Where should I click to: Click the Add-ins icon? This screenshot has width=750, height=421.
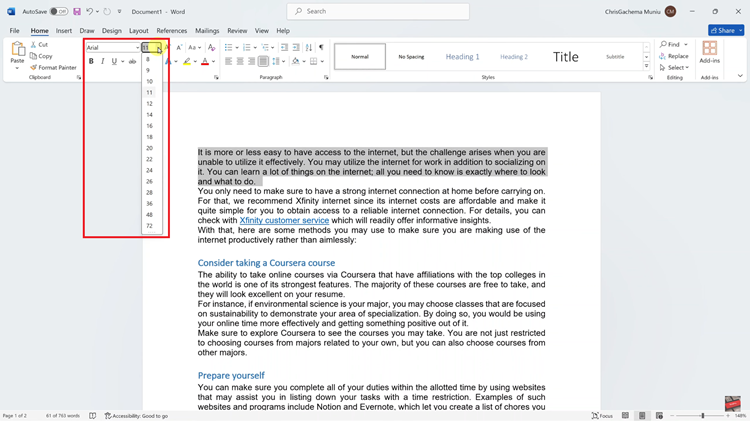[x=709, y=48]
